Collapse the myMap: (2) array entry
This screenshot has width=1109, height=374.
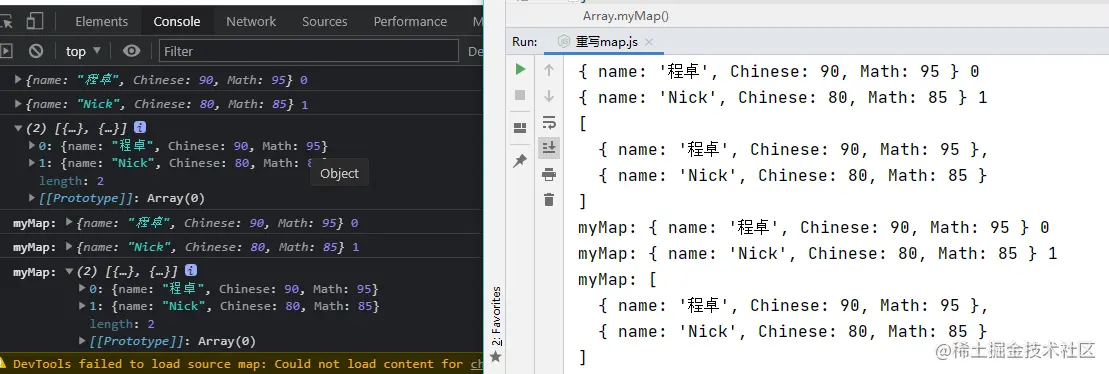pyautogui.click(x=69, y=271)
